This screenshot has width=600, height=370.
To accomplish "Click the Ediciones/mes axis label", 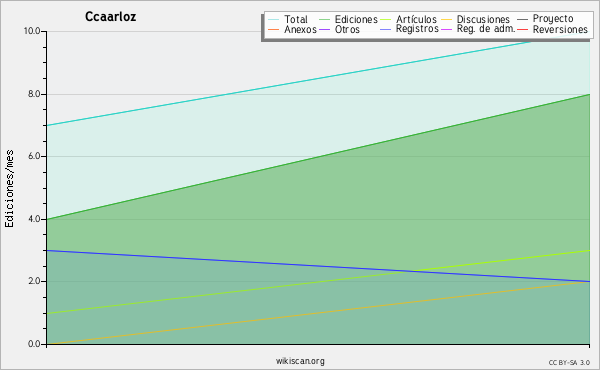I will point(9,188).
